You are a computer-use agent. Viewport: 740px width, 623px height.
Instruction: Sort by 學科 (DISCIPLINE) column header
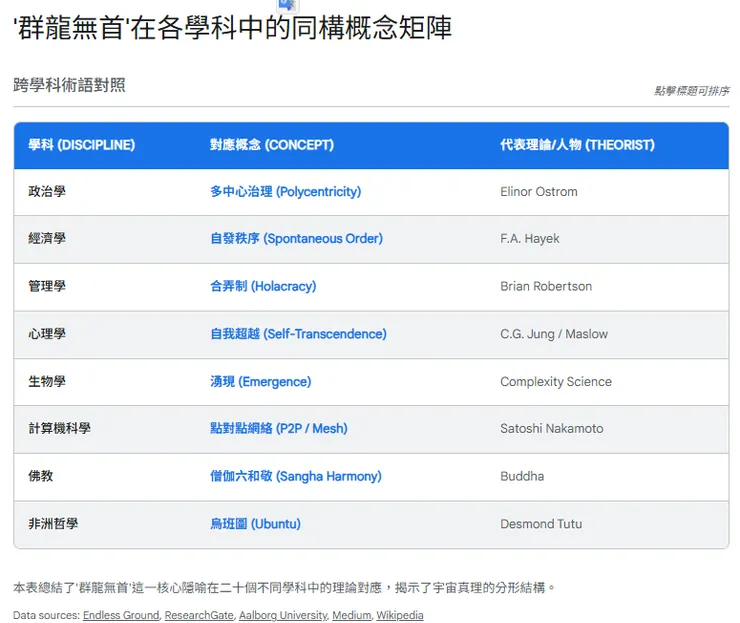pyautogui.click(x=82, y=145)
